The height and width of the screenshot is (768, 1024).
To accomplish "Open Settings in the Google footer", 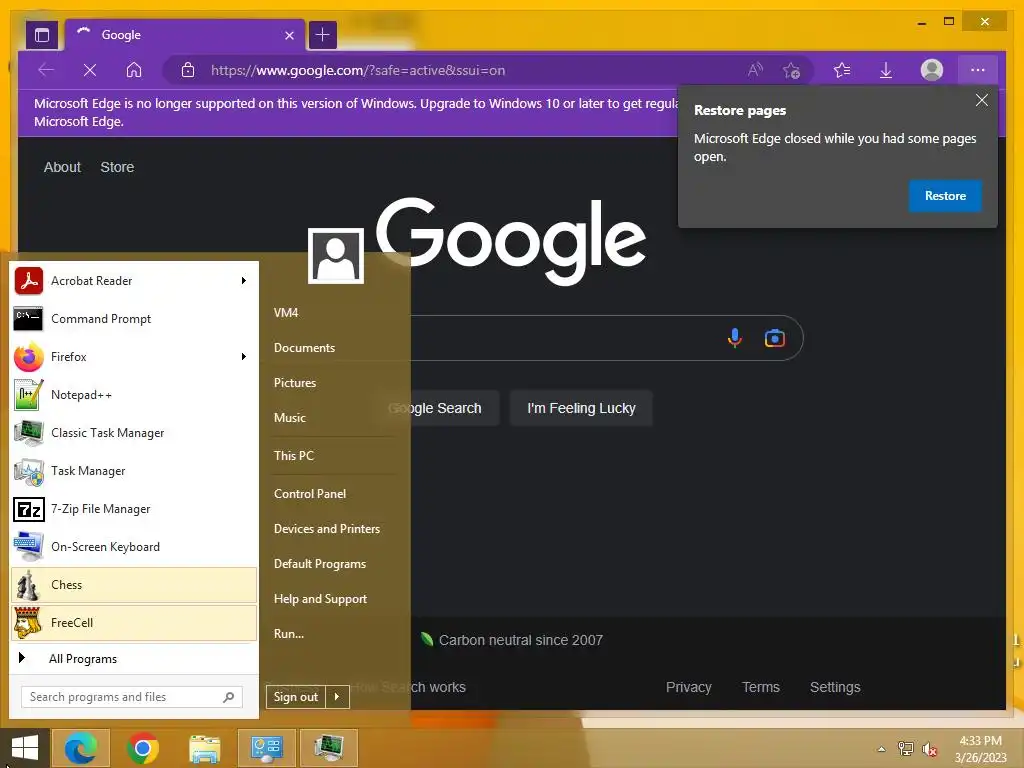I will 835,687.
